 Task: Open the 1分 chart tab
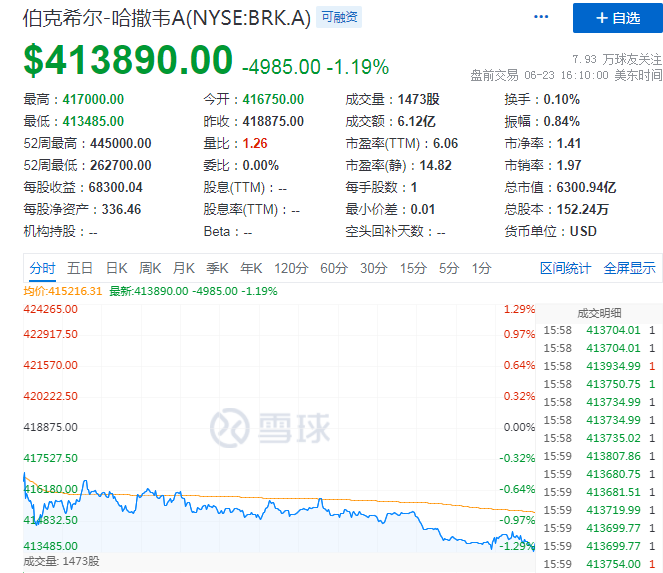coord(482,268)
